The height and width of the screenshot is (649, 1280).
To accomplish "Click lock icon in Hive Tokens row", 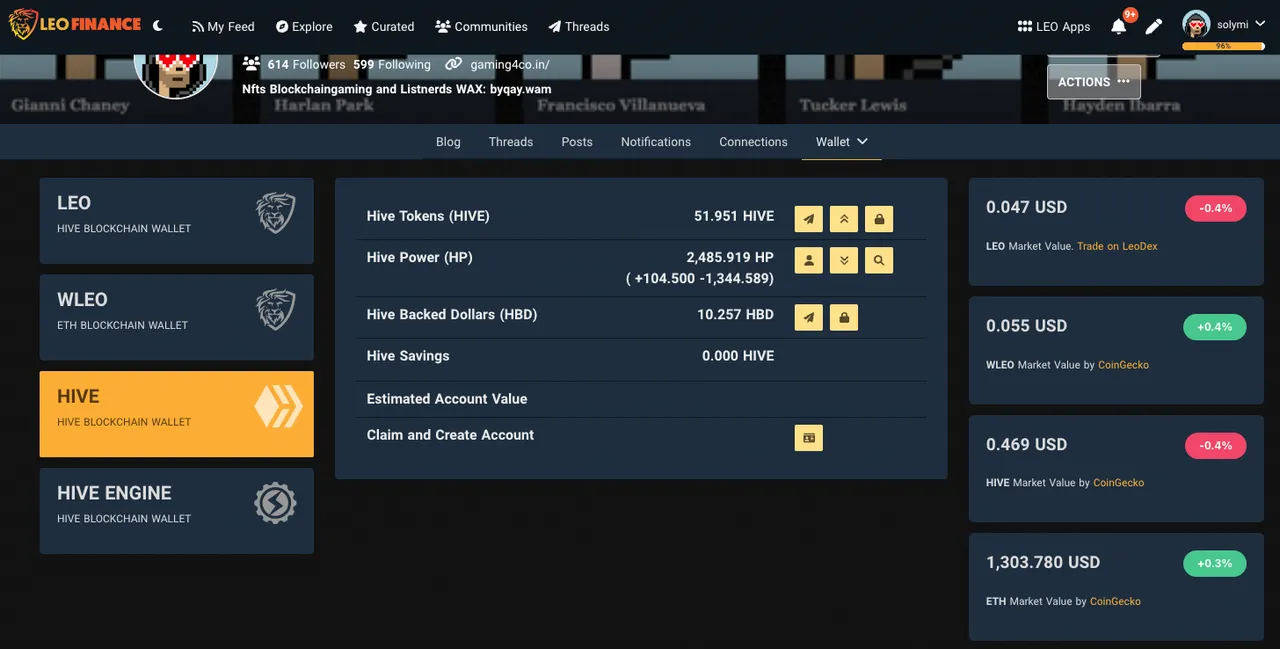I will (879, 218).
